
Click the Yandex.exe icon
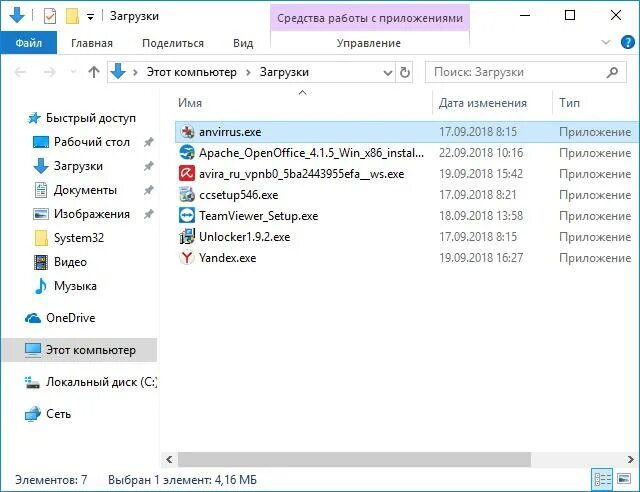pos(187,258)
